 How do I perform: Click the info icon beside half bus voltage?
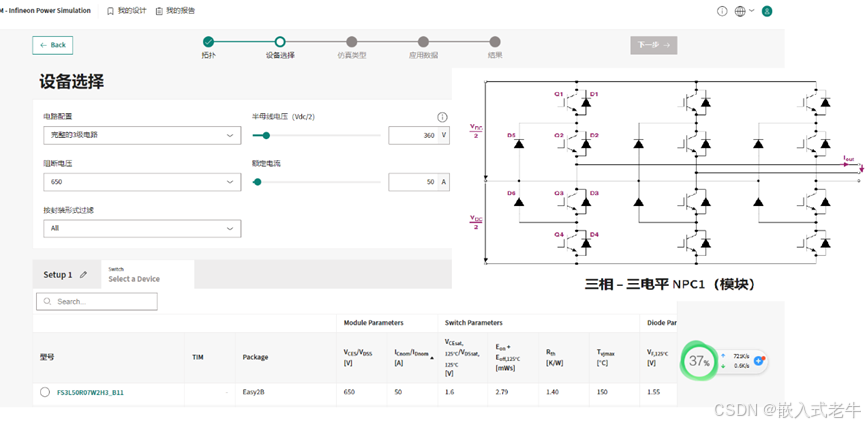pyautogui.click(x=442, y=117)
